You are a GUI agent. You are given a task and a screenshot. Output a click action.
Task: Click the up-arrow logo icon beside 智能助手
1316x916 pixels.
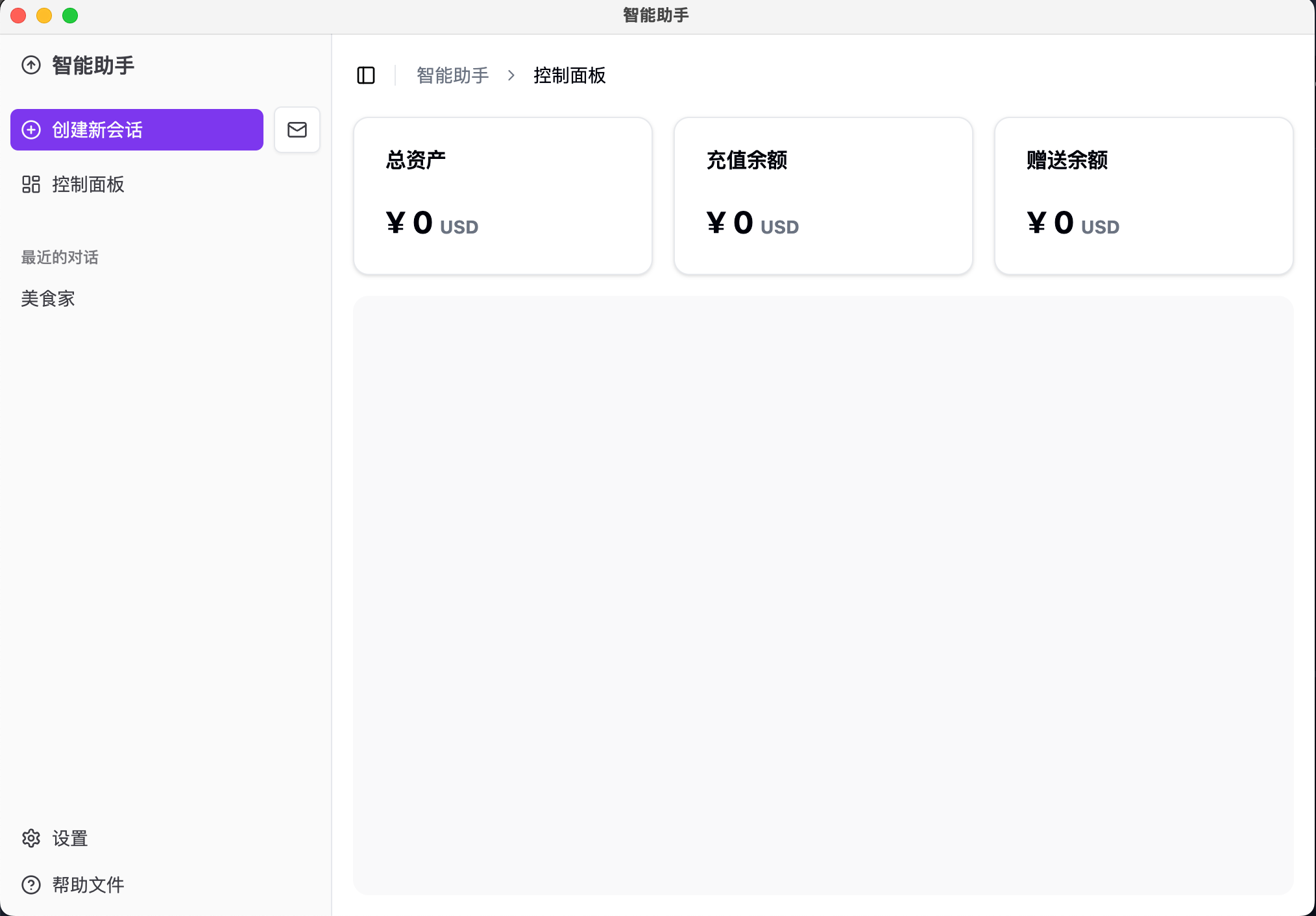pos(31,65)
